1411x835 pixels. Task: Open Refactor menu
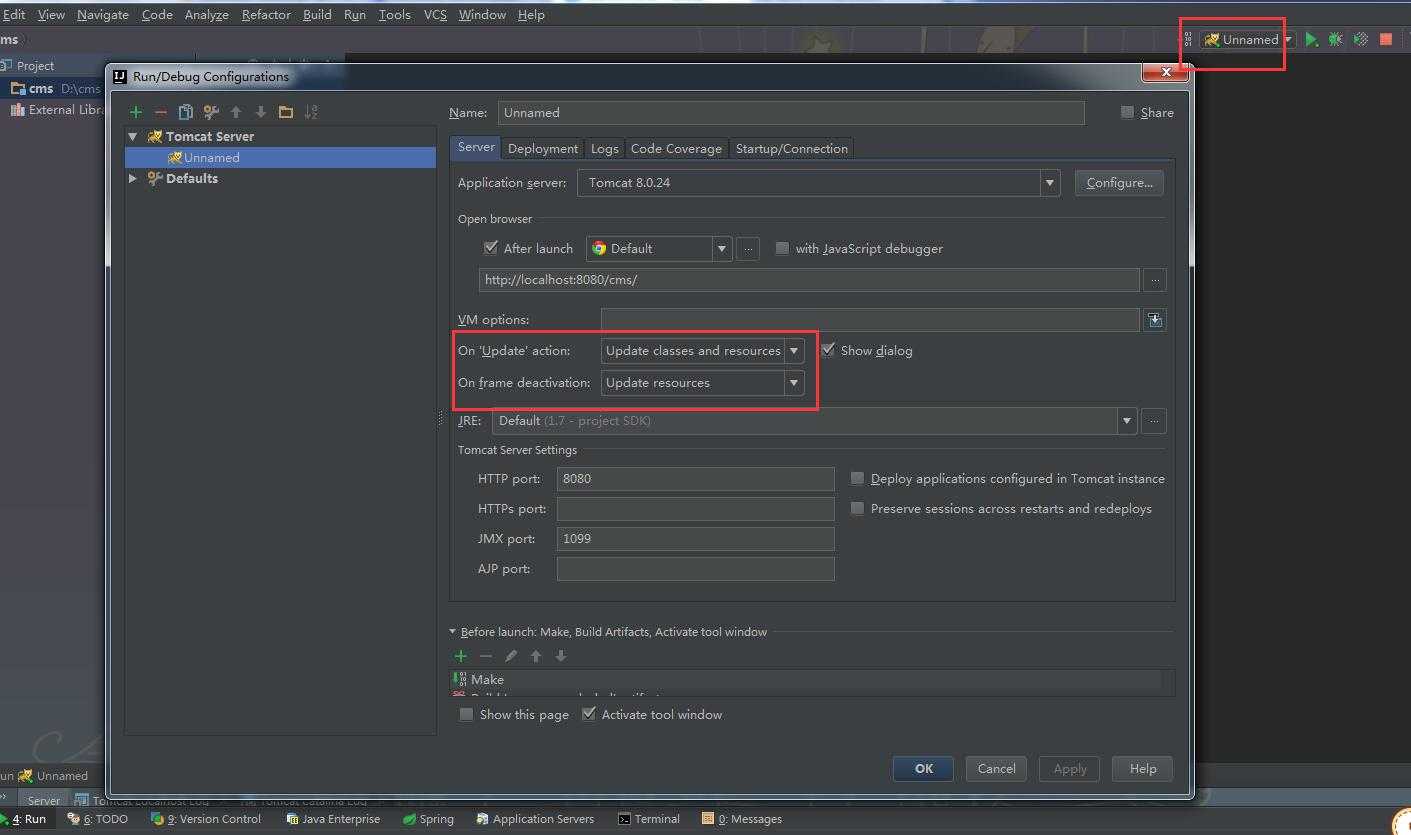pyautogui.click(x=266, y=15)
